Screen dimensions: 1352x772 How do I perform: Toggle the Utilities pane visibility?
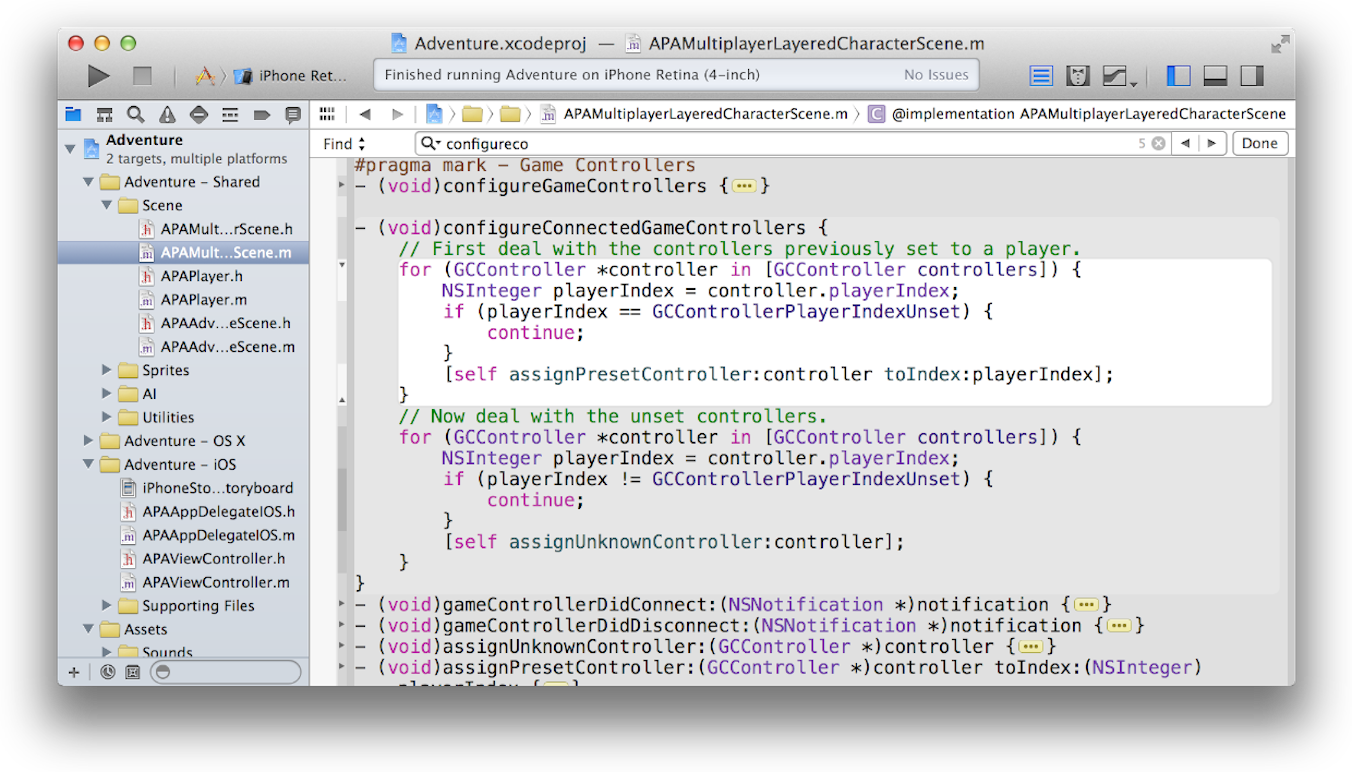pyautogui.click(x=1251, y=76)
